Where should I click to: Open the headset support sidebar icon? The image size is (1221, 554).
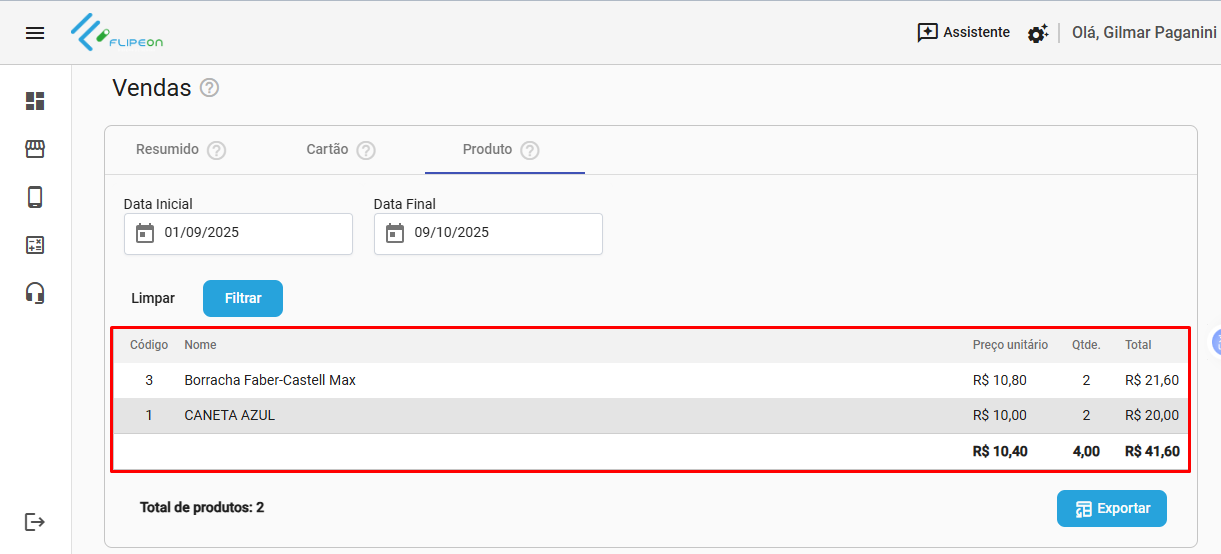(35, 293)
